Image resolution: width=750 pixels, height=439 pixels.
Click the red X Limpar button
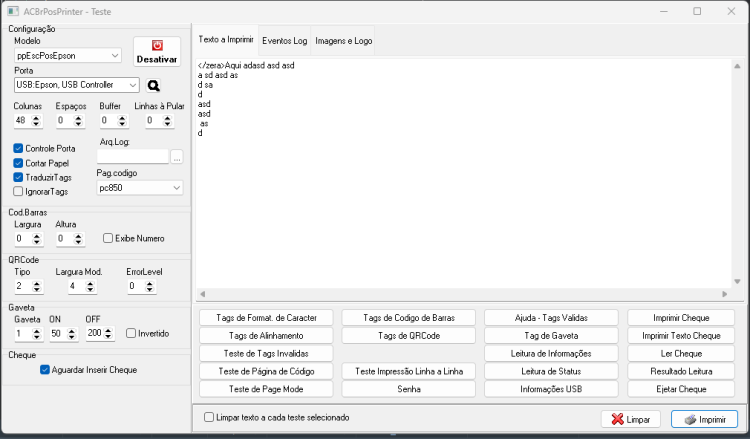630,419
